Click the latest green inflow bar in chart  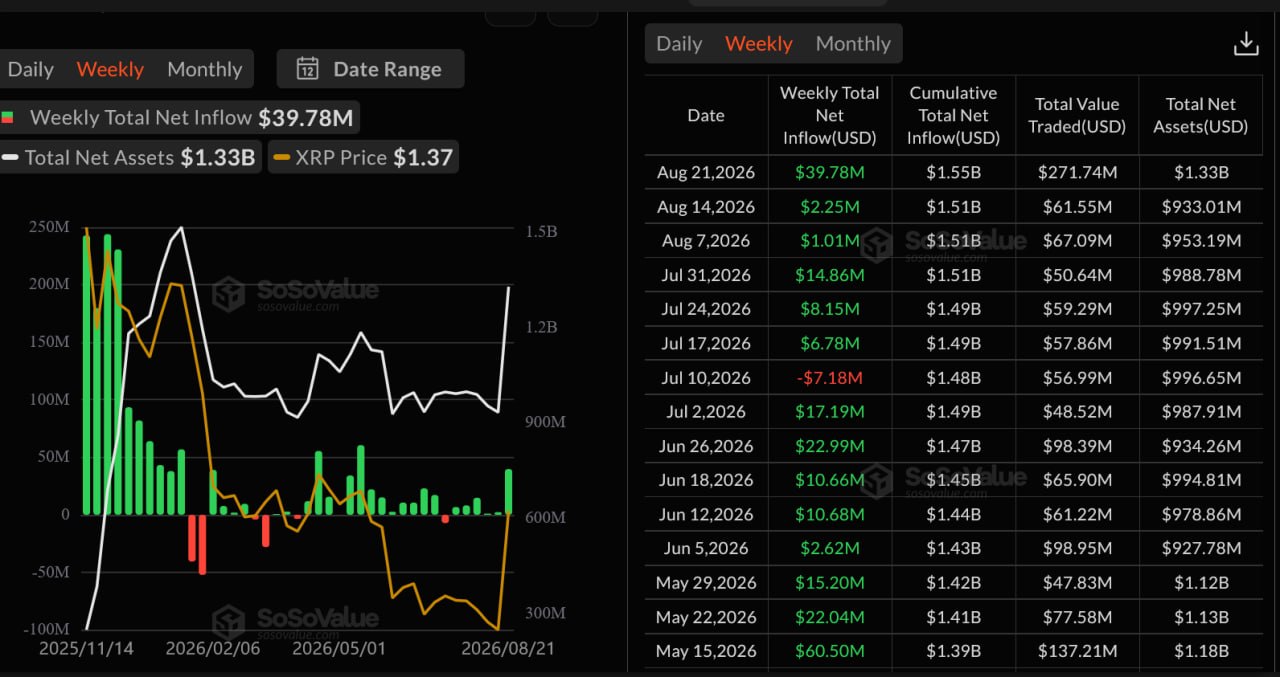[508, 491]
